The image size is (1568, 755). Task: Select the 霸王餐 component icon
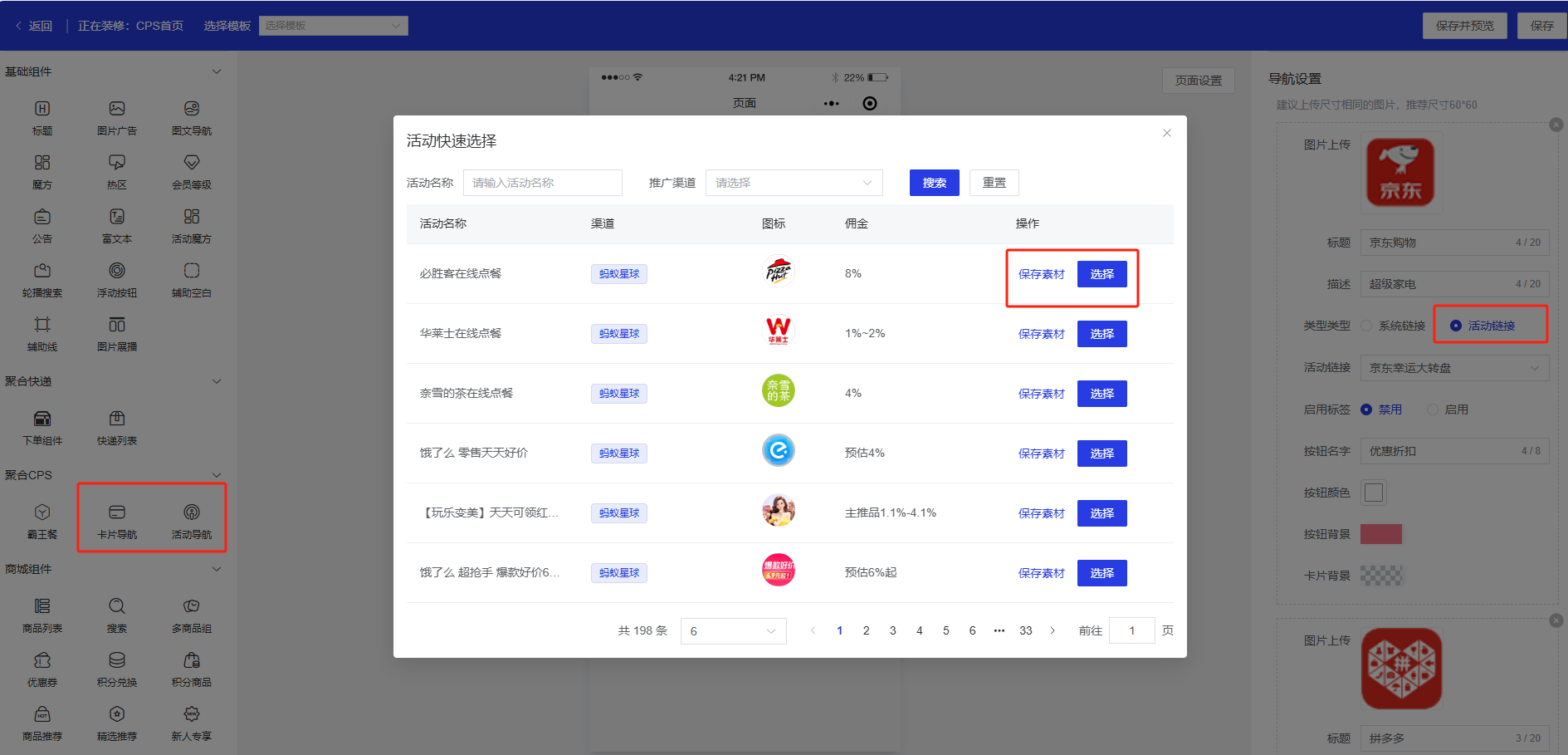tap(42, 513)
